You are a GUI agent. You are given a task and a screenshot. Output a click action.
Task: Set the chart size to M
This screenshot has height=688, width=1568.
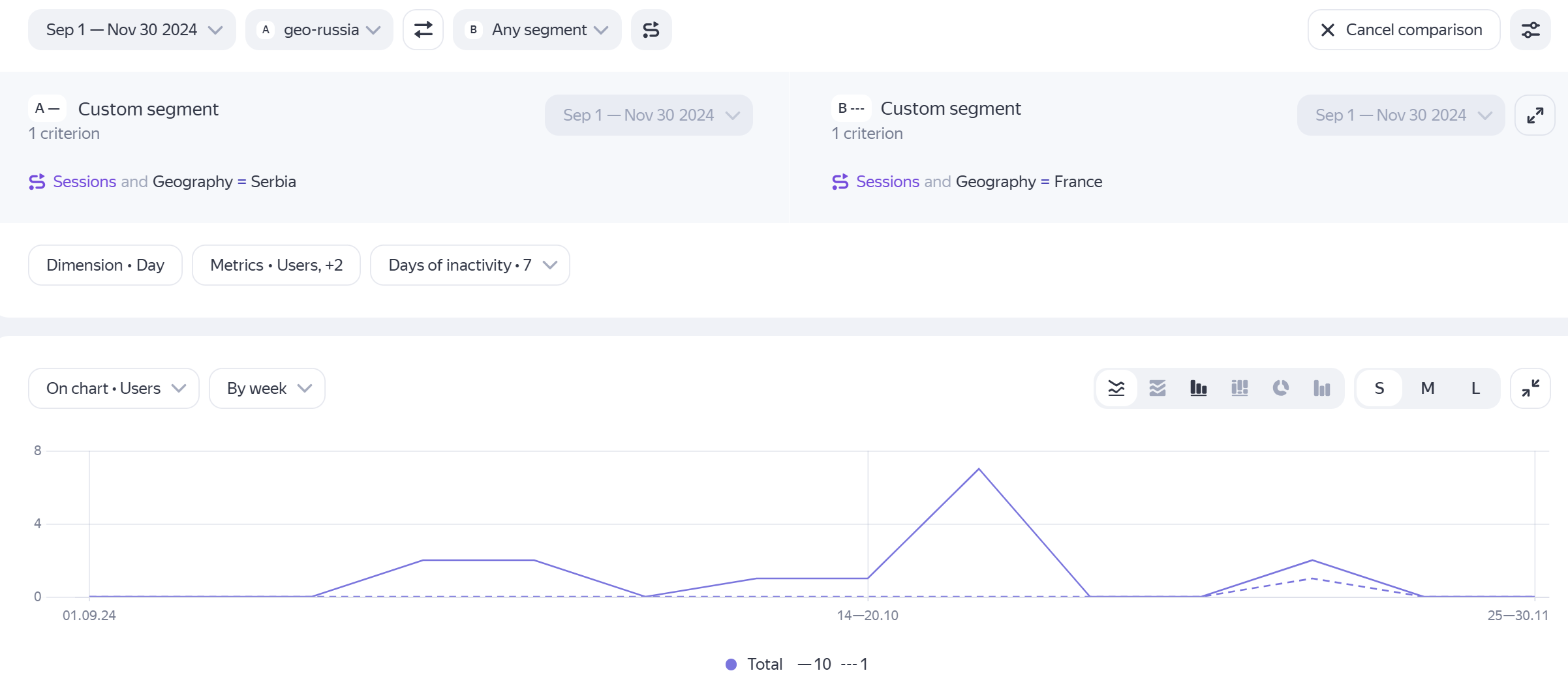pyautogui.click(x=1427, y=389)
